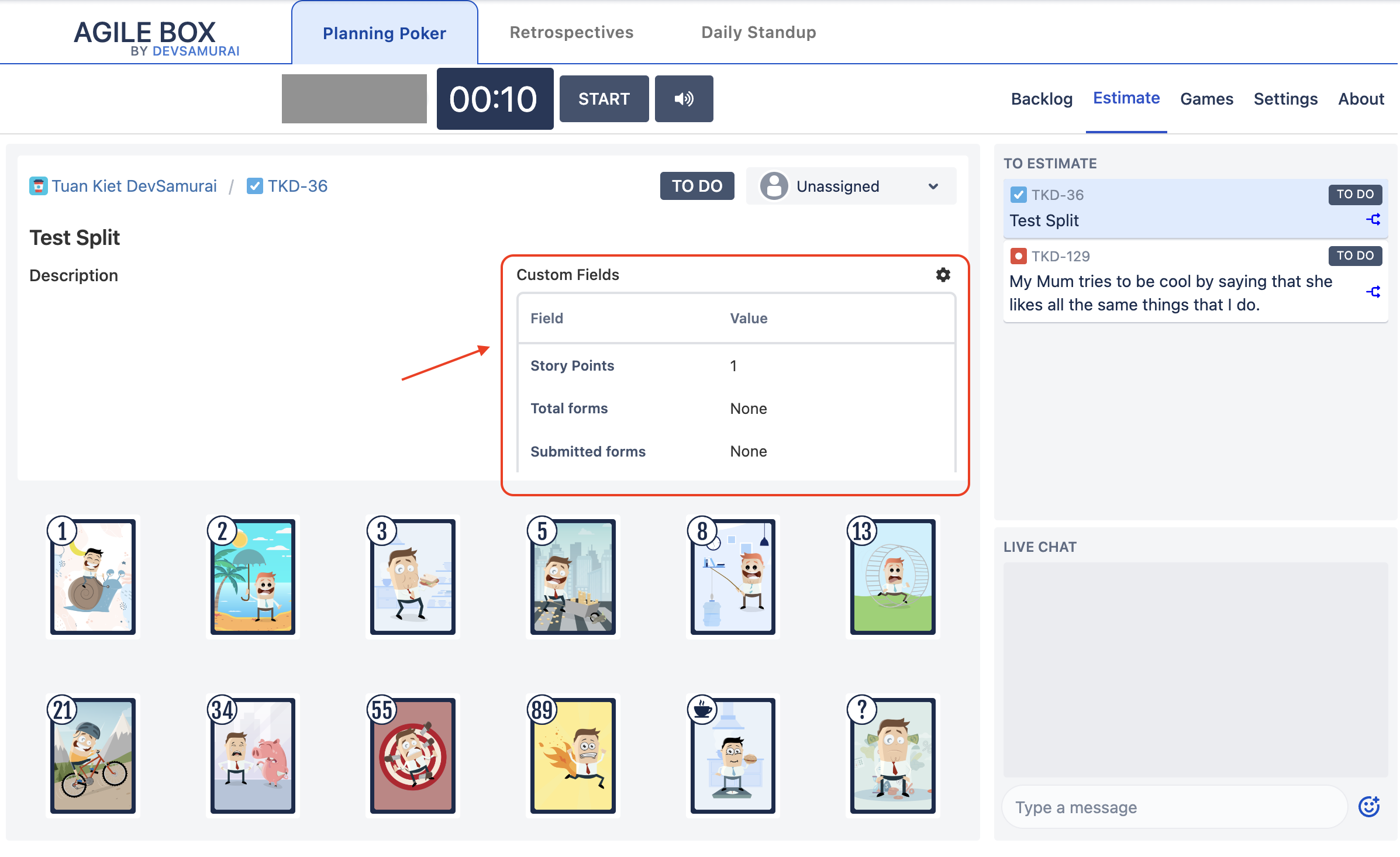This screenshot has height=857, width=1400.
Task: Pick the 89 point yellow card
Action: click(572, 755)
